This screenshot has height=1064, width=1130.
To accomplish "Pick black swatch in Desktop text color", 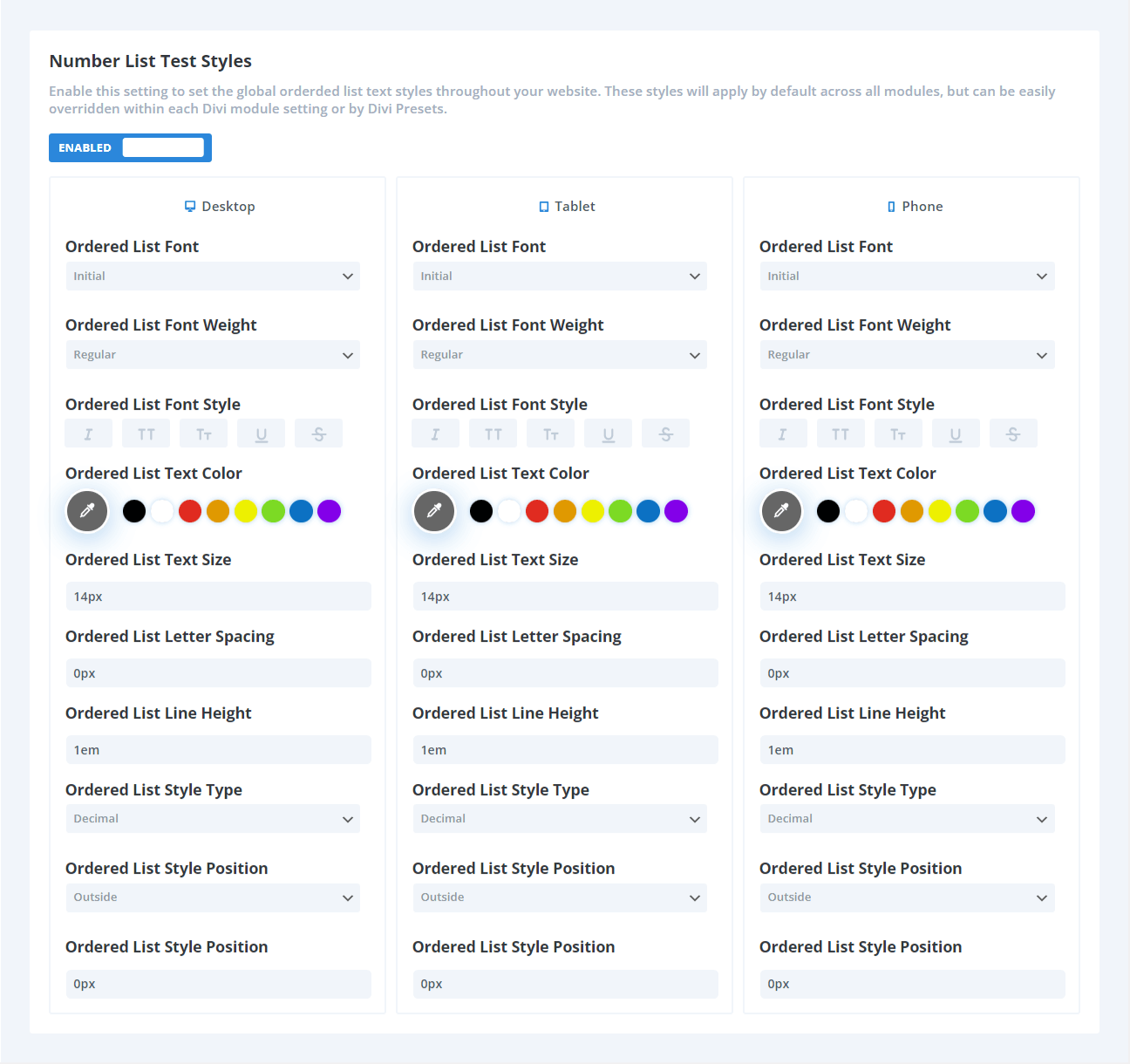I will tap(134, 511).
